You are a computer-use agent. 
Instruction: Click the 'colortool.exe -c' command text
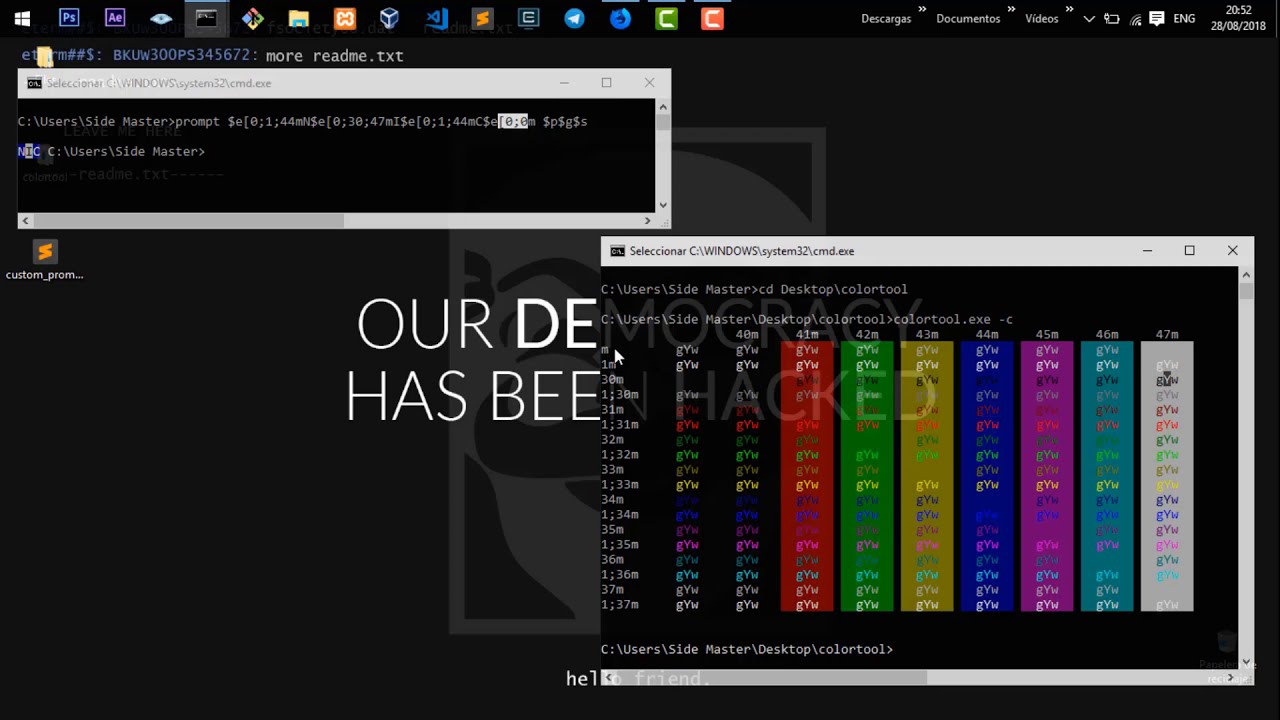point(953,319)
